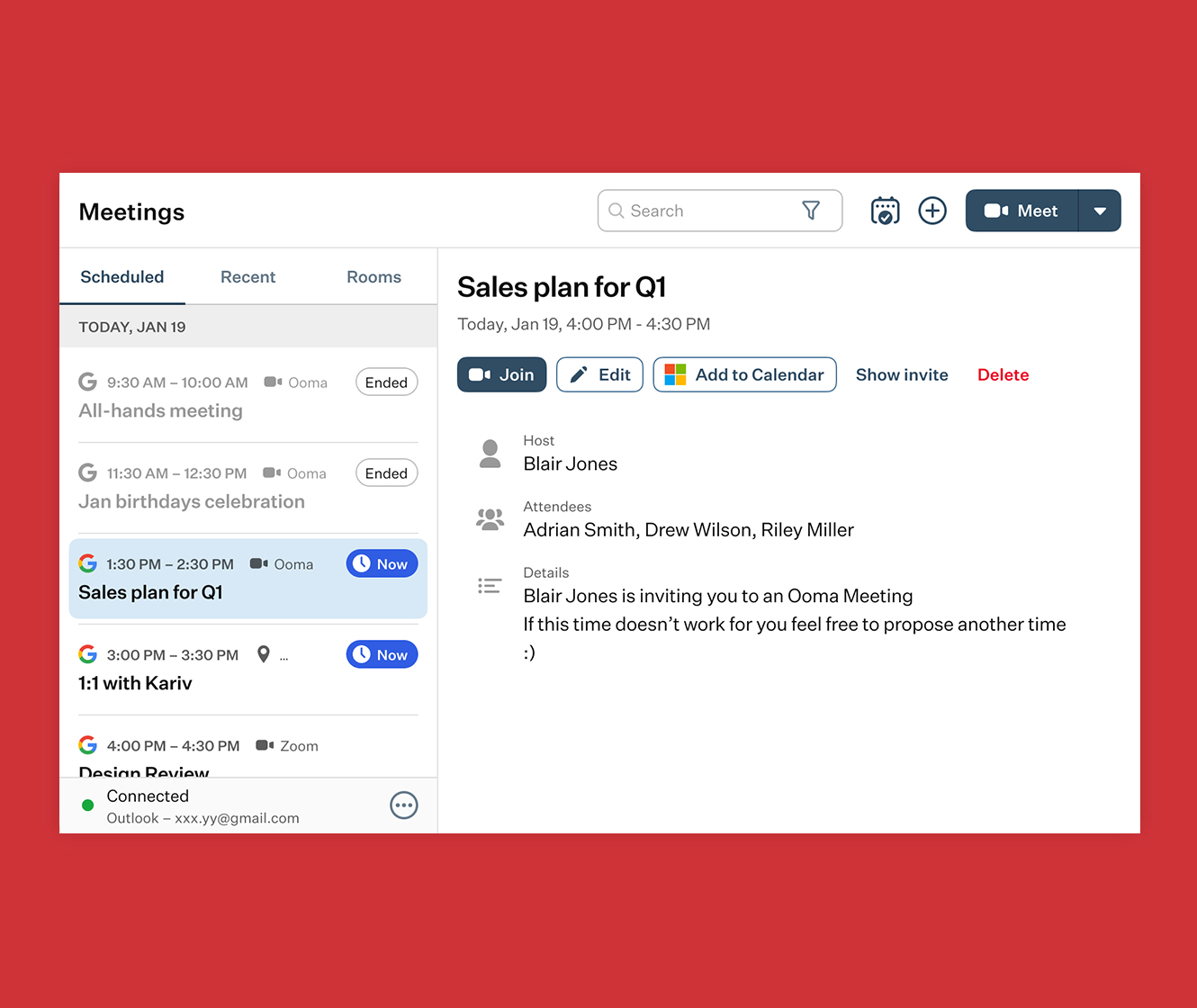
Task: Click the location pin icon on 1:1 with Kariv
Action: [x=264, y=654]
